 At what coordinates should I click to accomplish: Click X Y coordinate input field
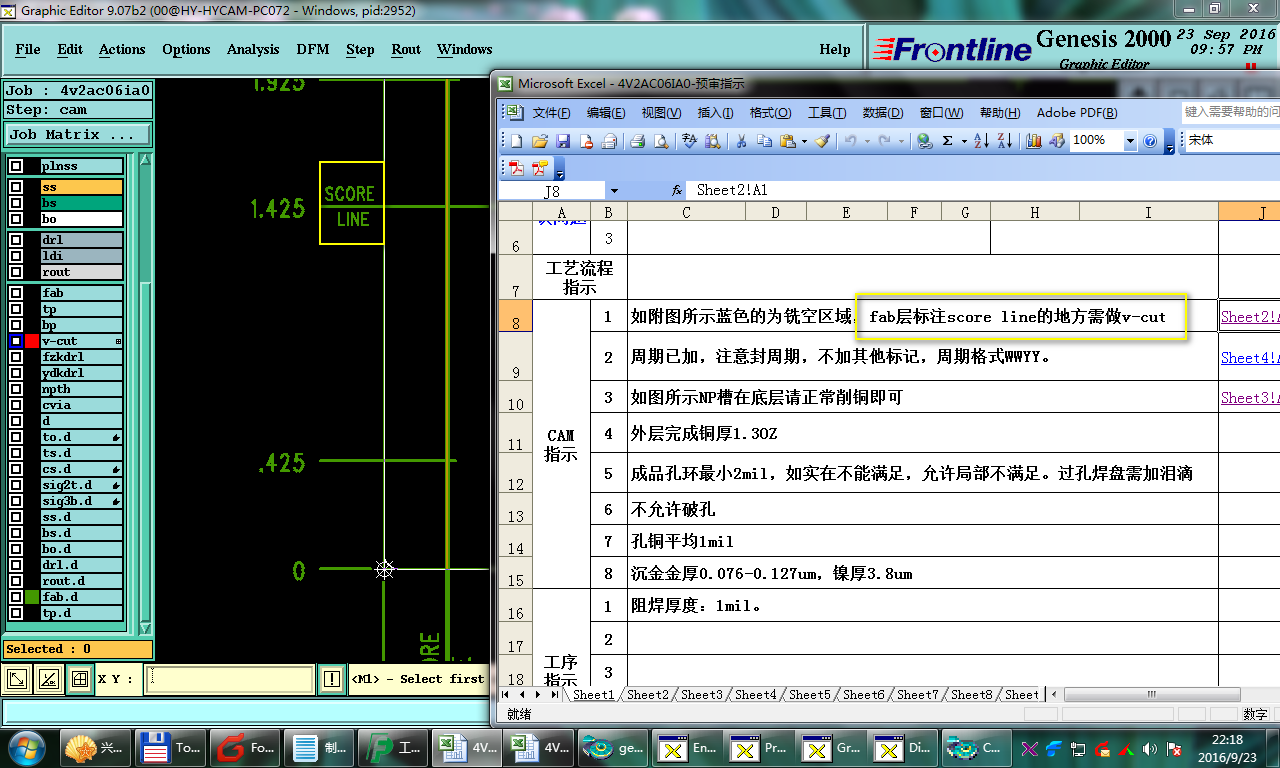click(x=230, y=679)
